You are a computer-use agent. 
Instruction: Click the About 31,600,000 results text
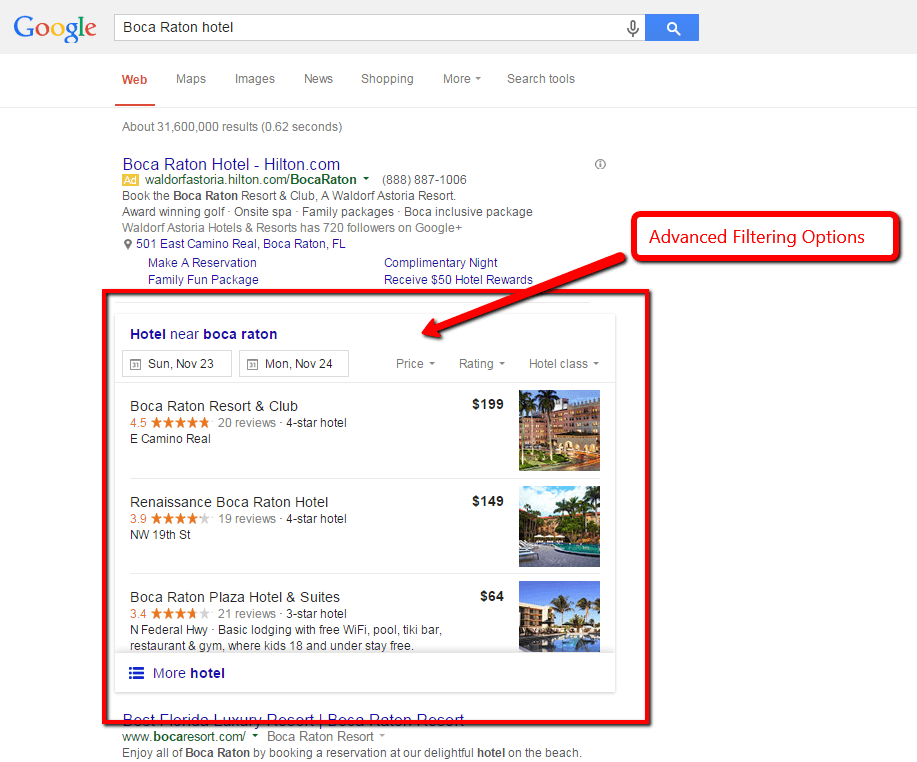pos(232,127)
